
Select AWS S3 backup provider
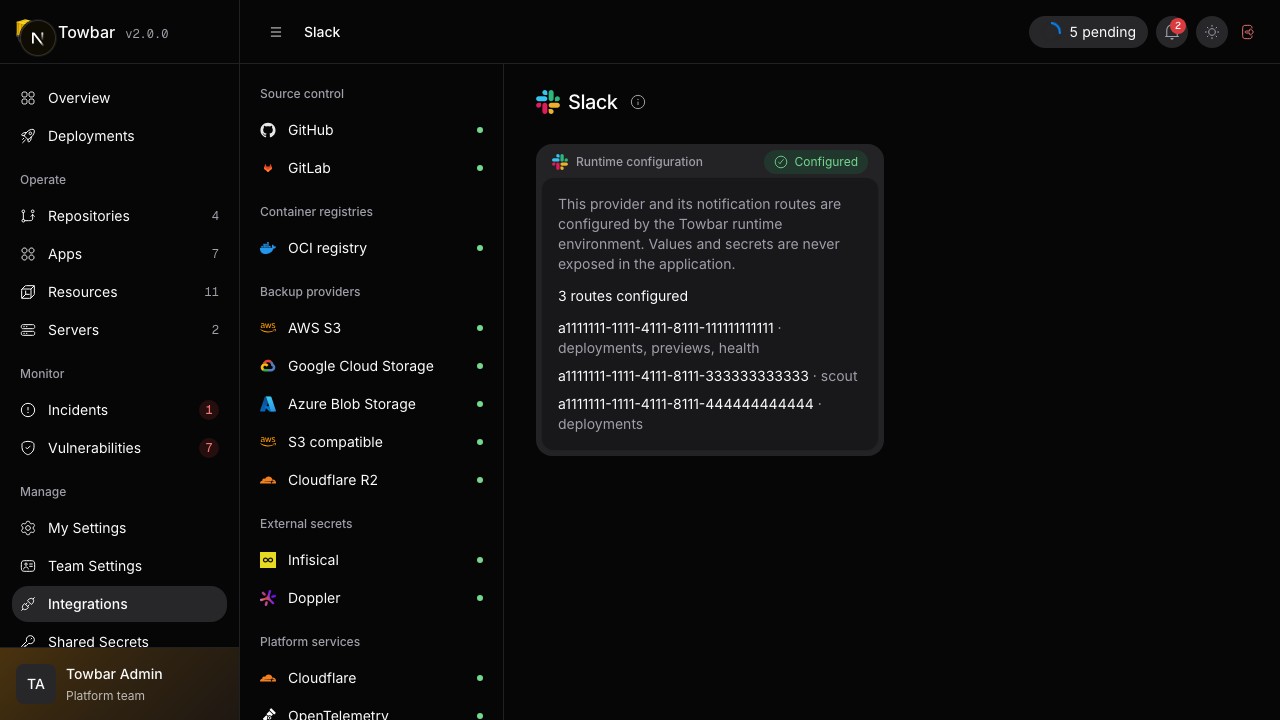tap(371, 328)
